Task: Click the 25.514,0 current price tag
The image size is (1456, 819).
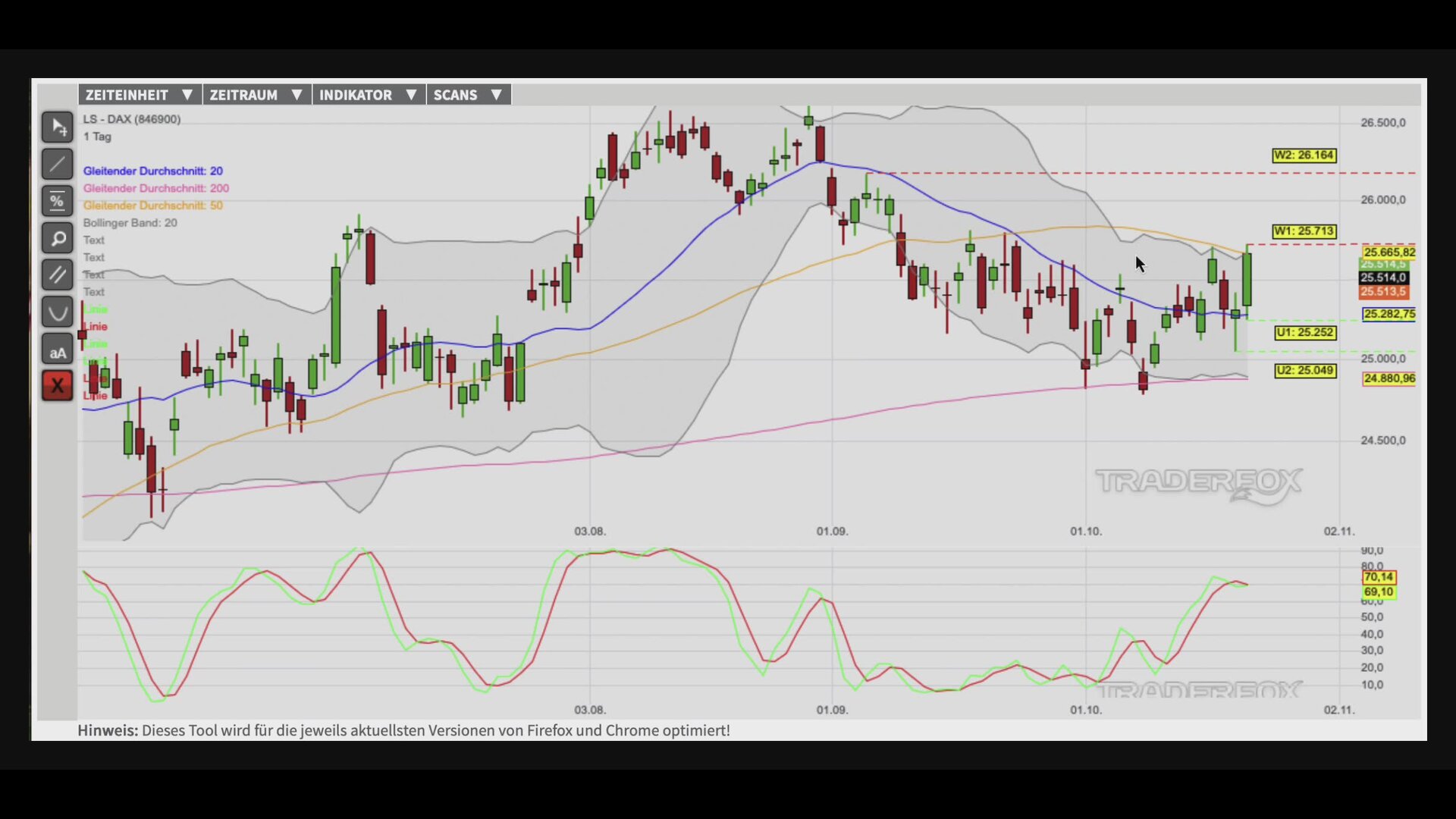Action: tap(1383, 278)
